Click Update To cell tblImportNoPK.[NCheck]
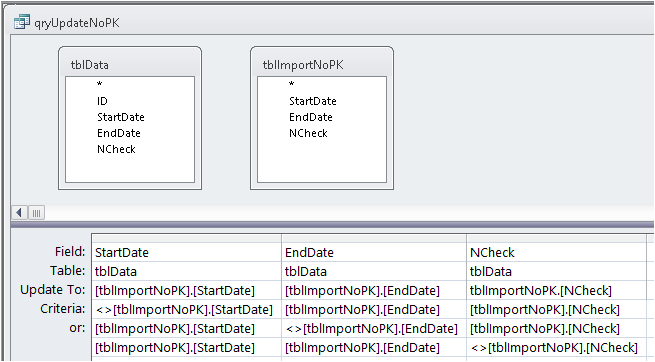Image resolution: width=655 pixels, height=362 pixels. pos(556,290)
